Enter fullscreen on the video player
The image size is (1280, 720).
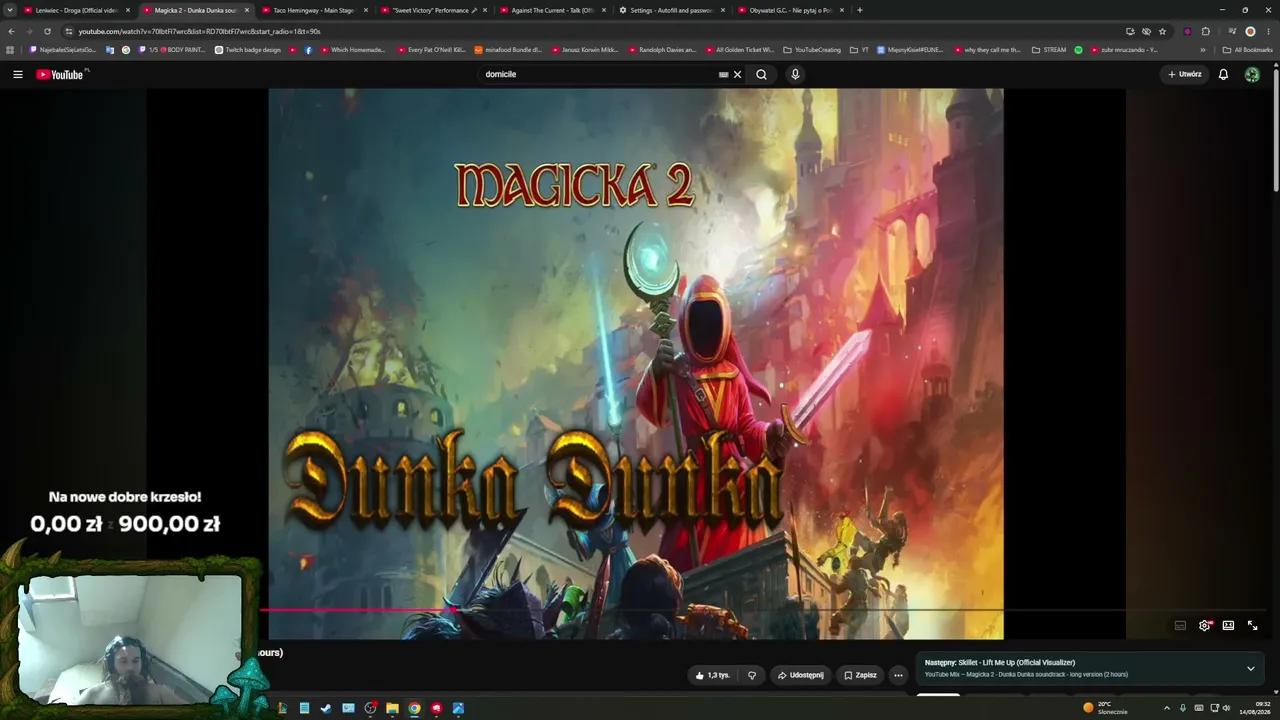pyautogui.click(x=1252, y=626)
